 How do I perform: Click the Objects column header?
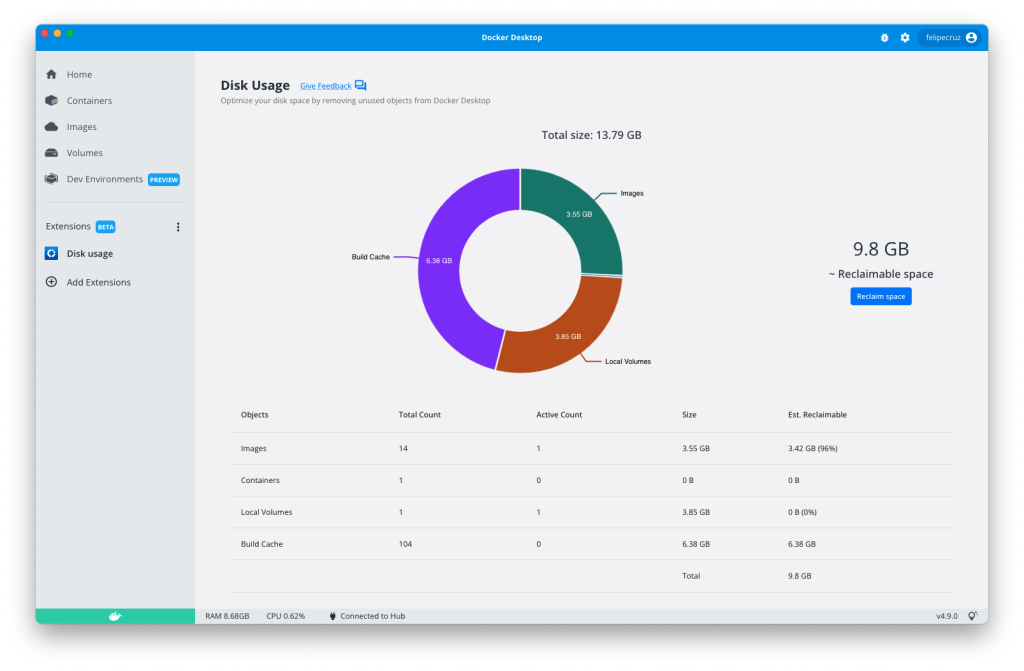tap(255, 415)
